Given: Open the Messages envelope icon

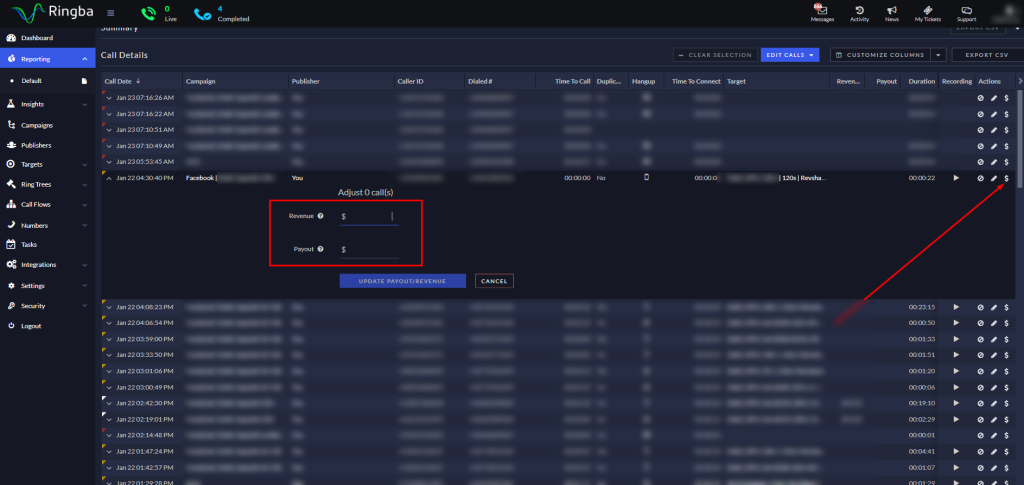Looking at the screenshot, I should [822, 10].
